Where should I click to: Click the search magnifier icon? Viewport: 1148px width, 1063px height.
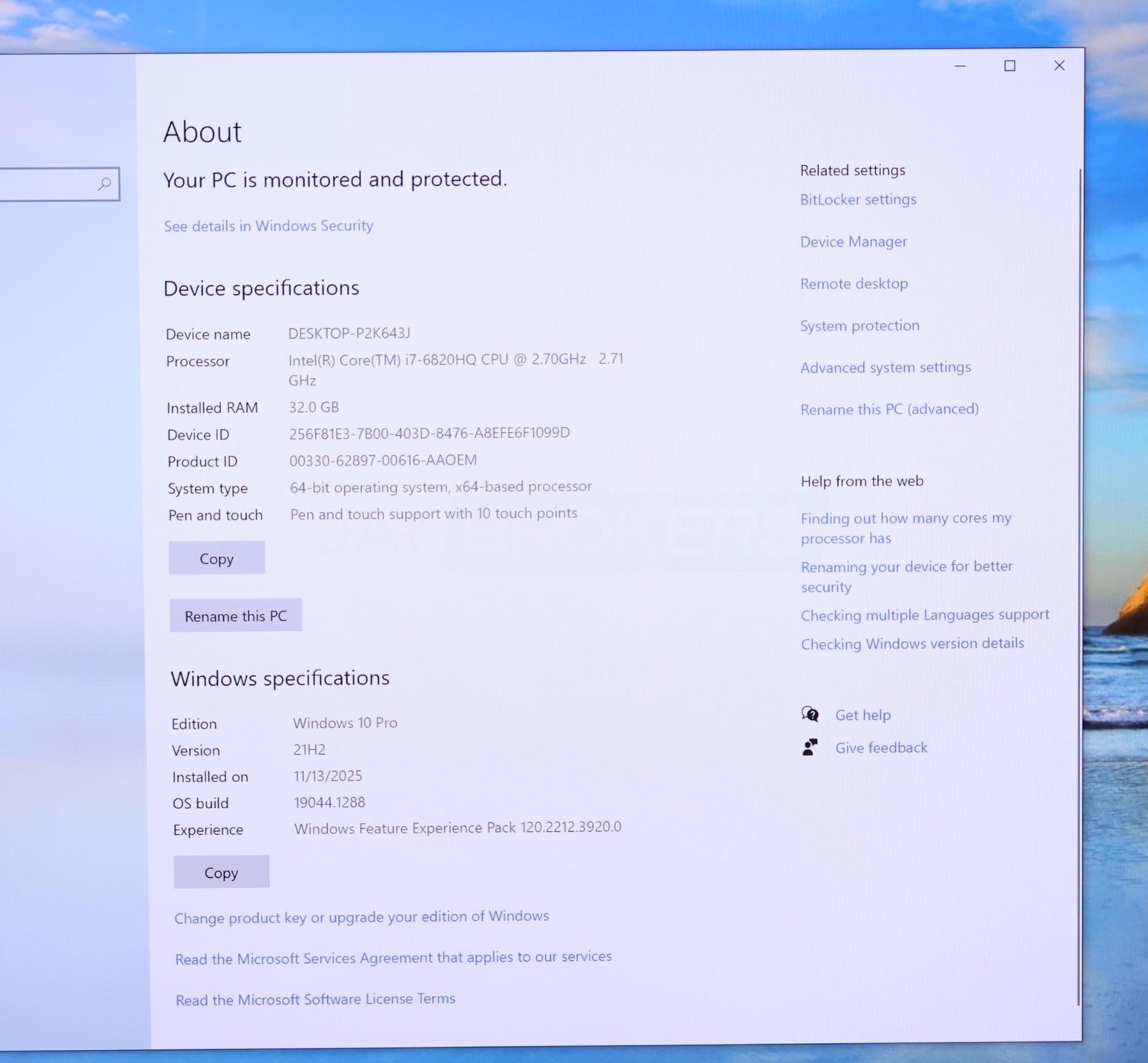click(105, 184)
